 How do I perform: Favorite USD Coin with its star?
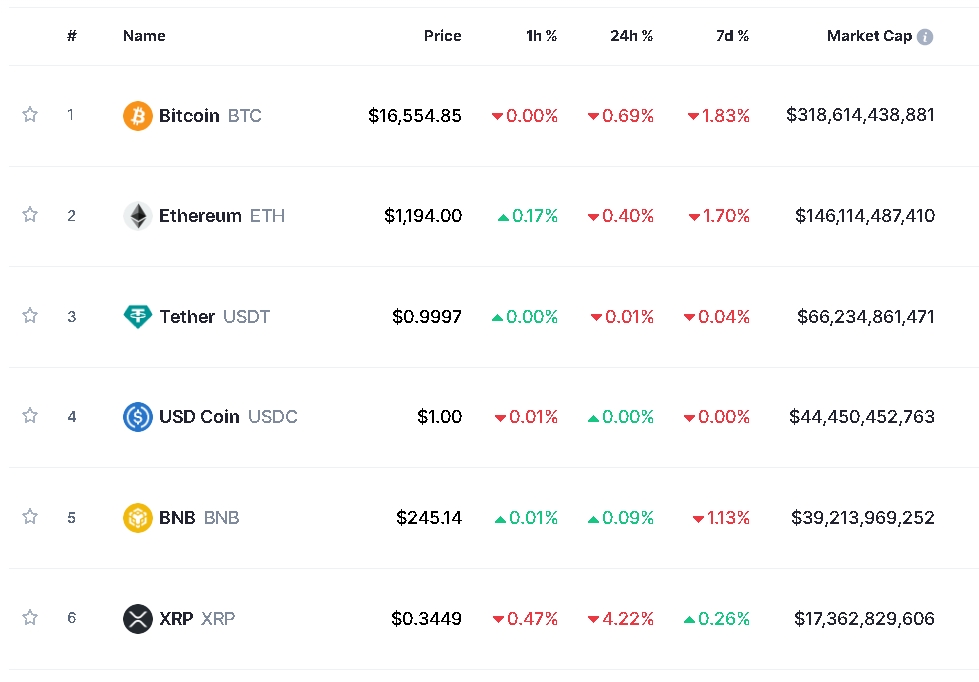[30, 416]
